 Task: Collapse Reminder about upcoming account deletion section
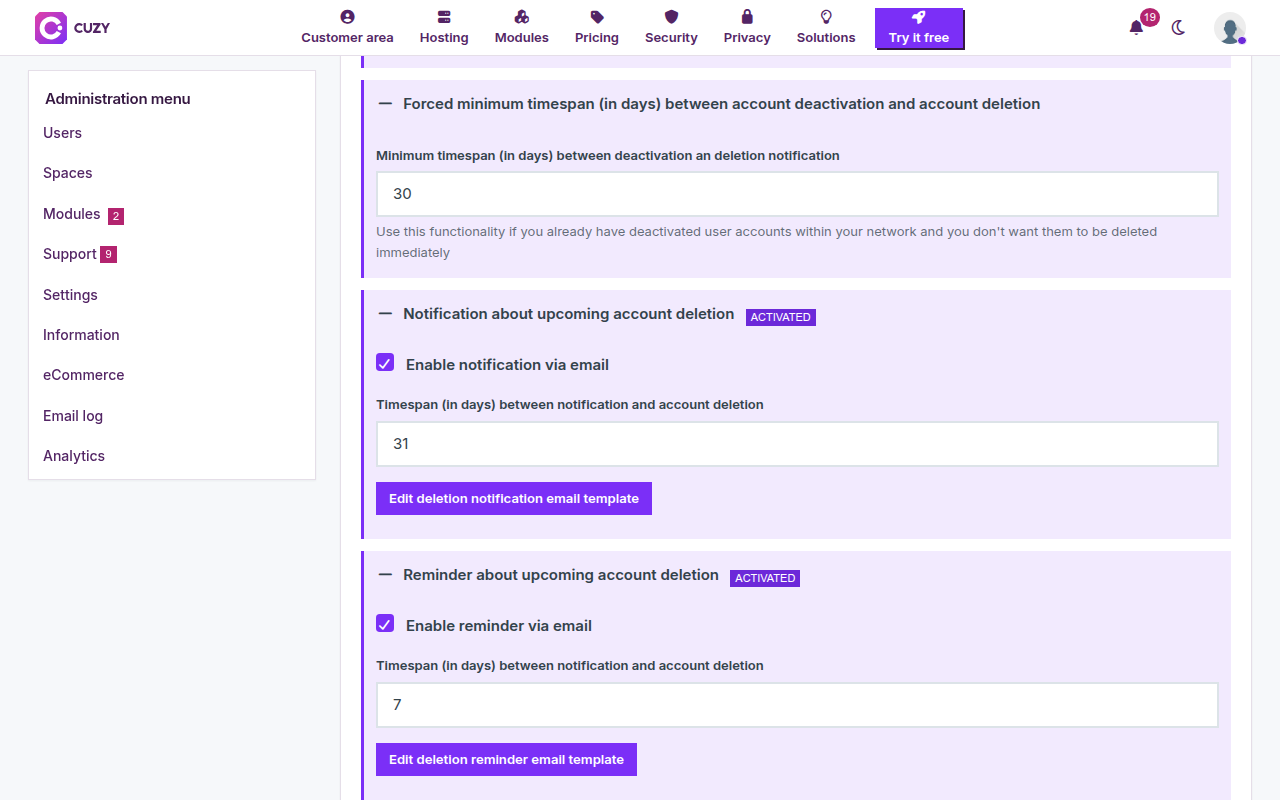tap(385, 575)
